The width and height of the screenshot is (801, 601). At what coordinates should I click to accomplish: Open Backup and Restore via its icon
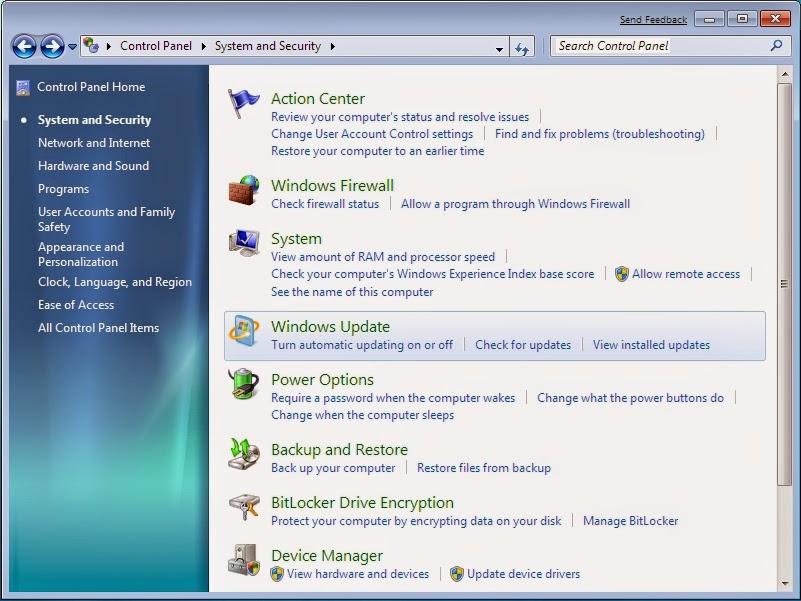click(243, 453)
